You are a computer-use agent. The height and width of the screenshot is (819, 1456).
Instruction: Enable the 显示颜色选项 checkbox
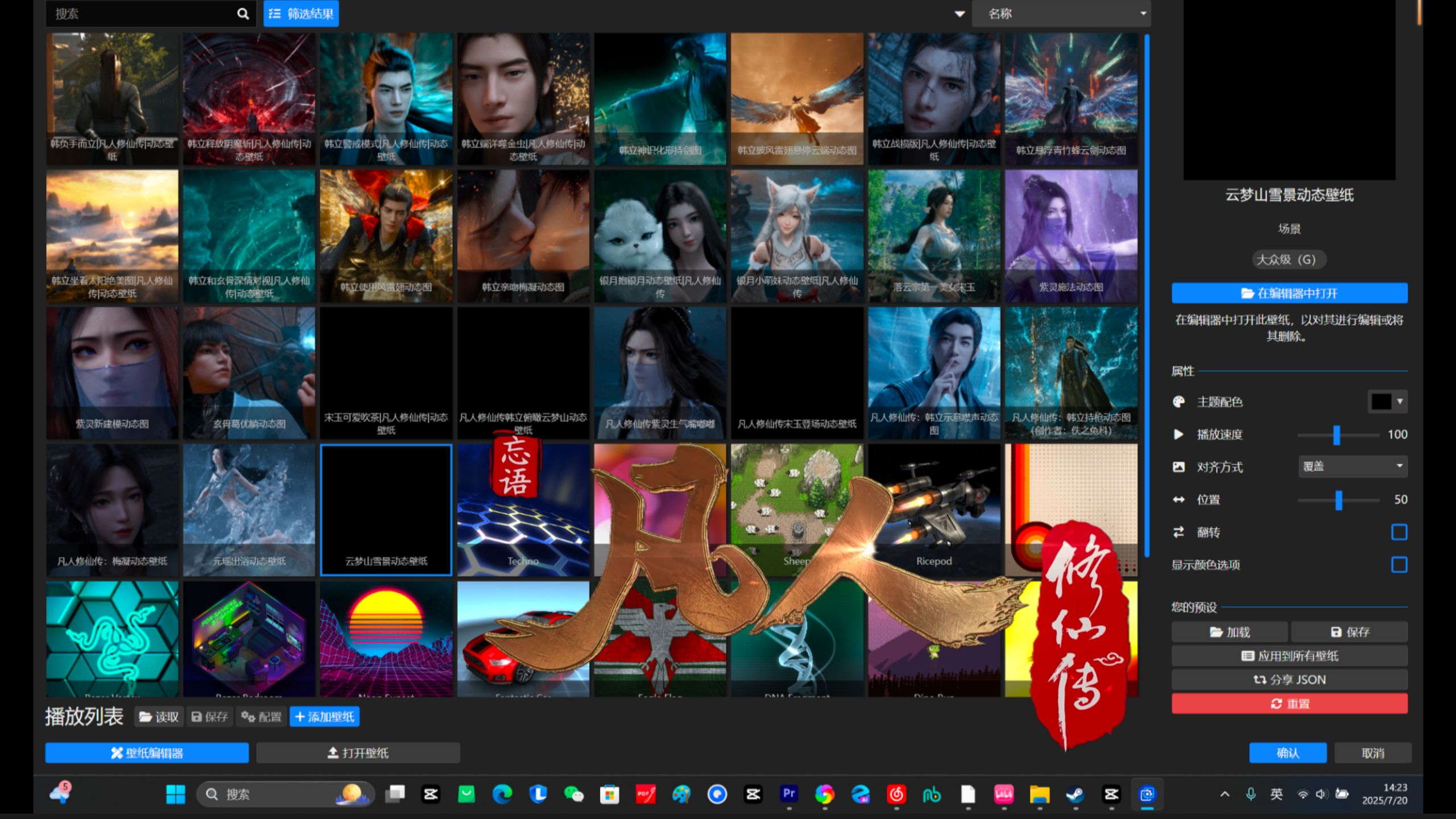1399,565
